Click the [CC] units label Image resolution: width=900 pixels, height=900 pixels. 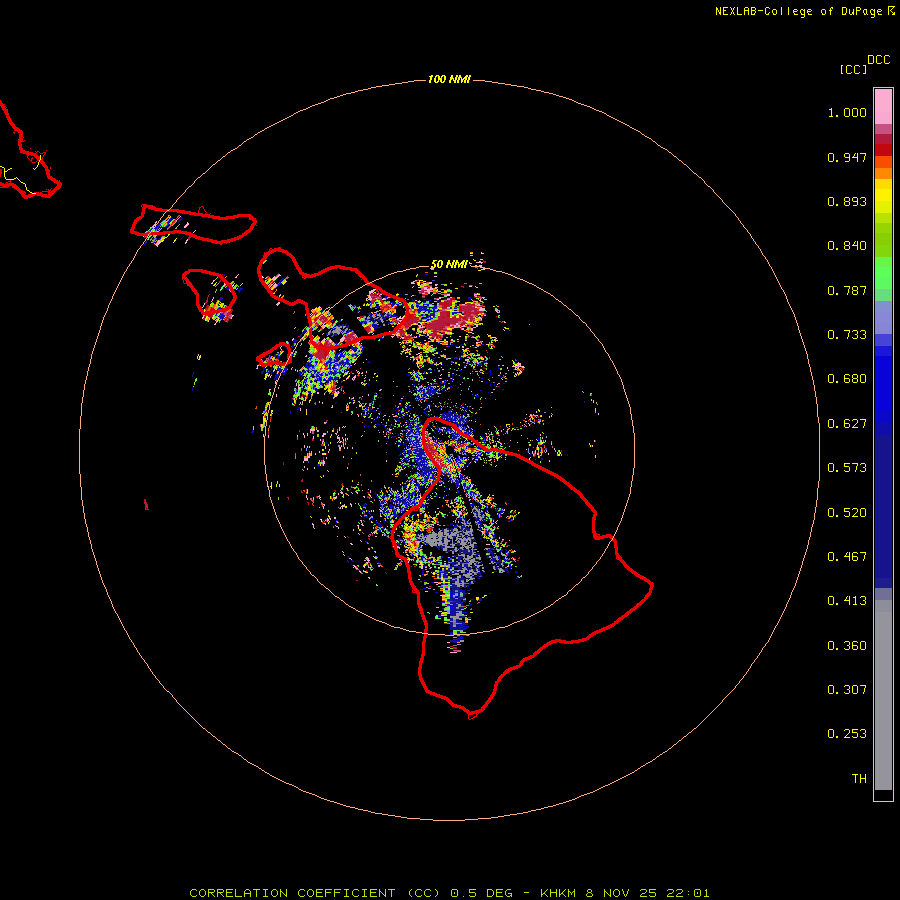pos(853,69)
